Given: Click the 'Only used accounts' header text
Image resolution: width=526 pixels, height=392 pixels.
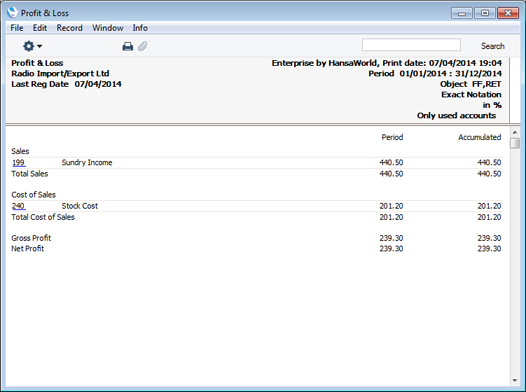Looking at the screenshot, I should [456, 115].
